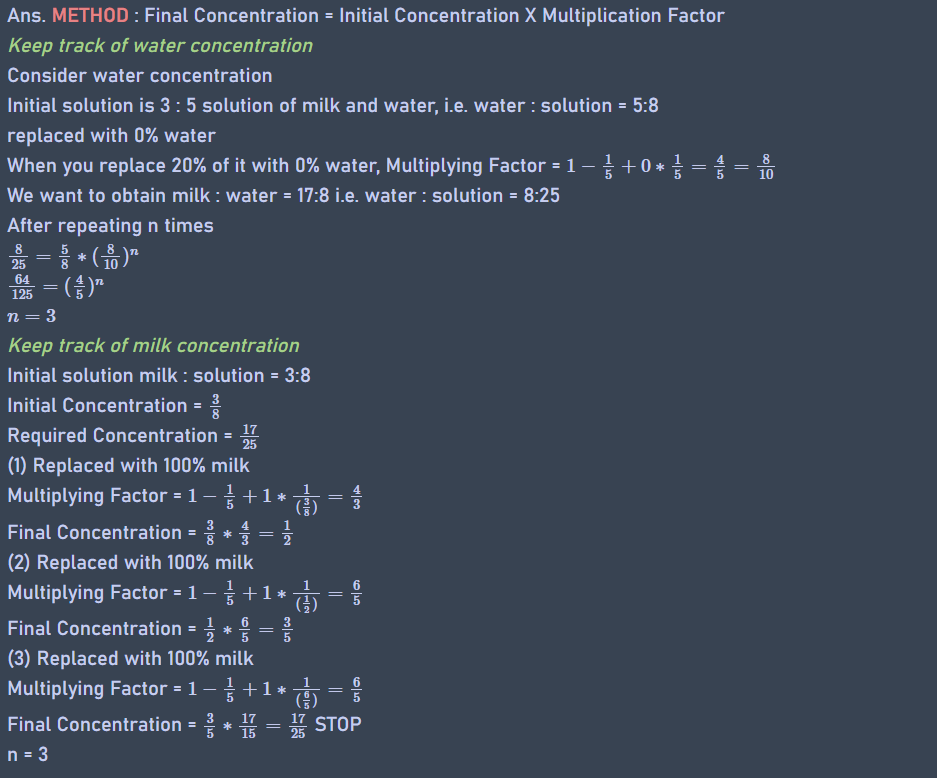Click the last "n = 3" line at the bottom
Screen dimensions: 937x778
point(27,754)
